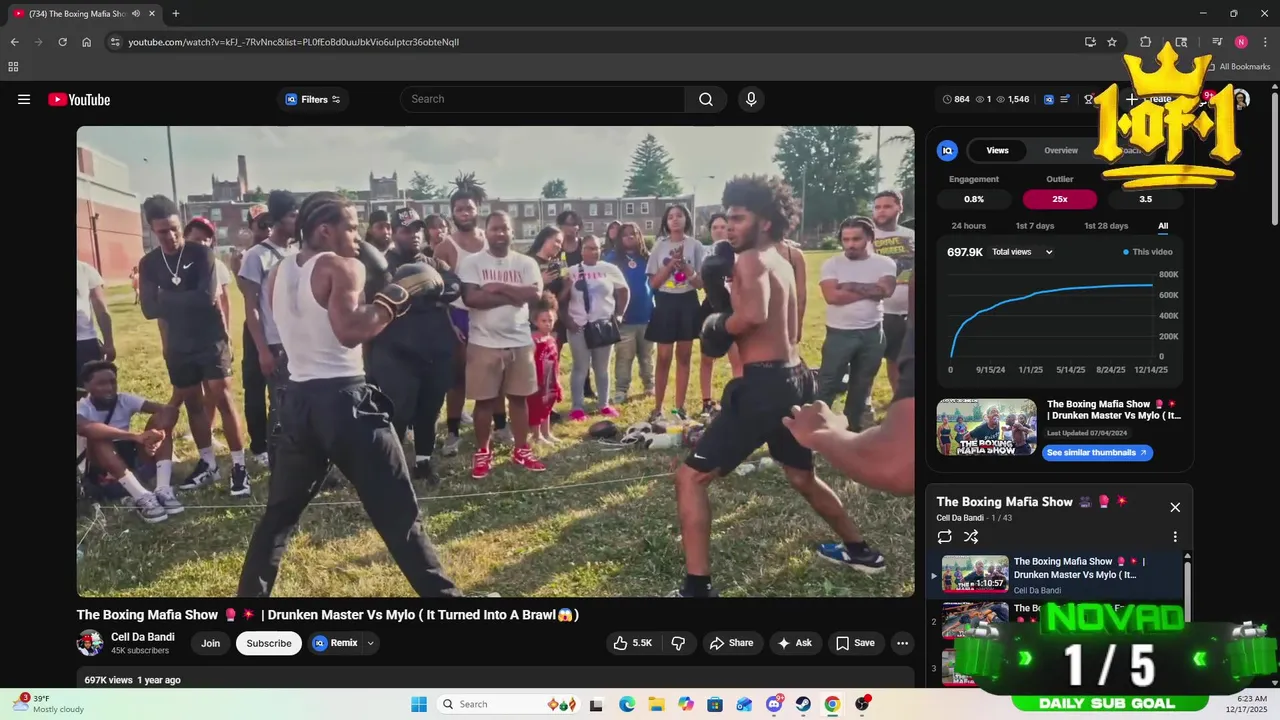Click the vidIQ Remix button
The height and width of the screenshot is (720, 1280).
[335, 643]
